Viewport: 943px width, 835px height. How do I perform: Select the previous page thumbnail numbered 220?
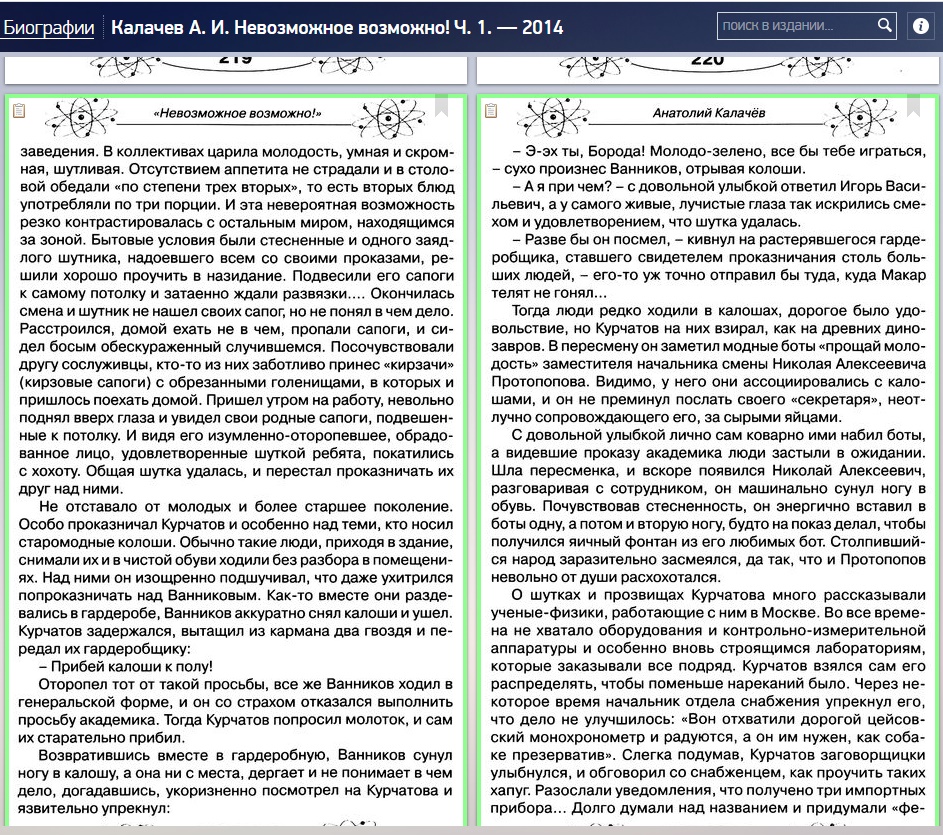(708, 70)
